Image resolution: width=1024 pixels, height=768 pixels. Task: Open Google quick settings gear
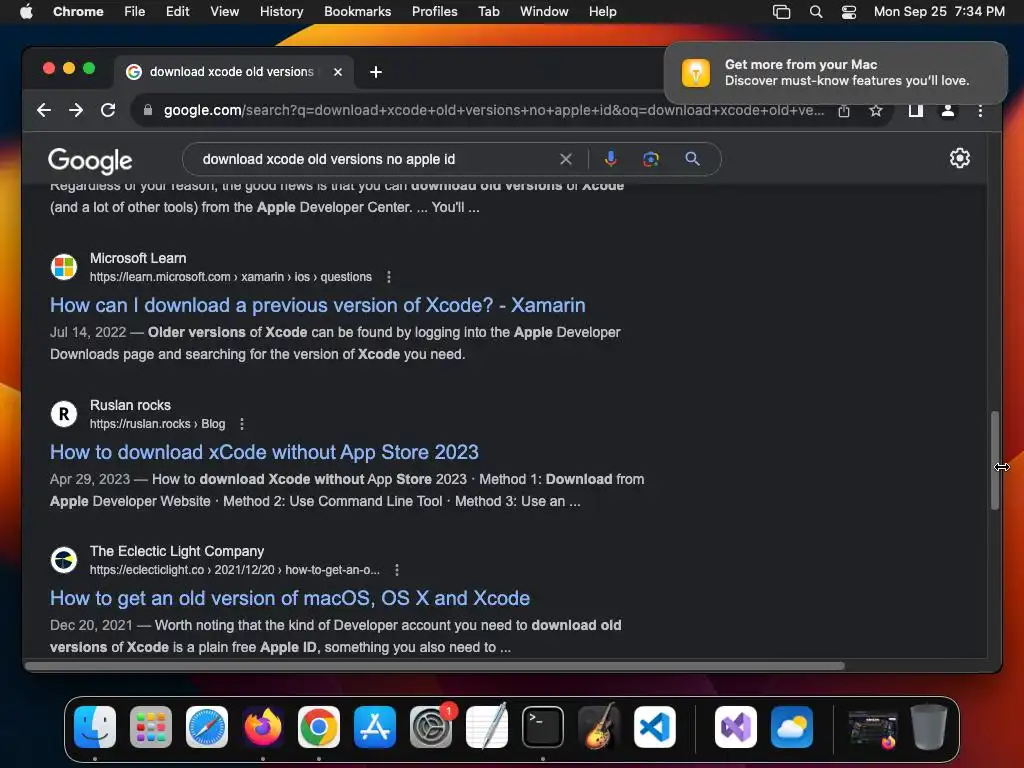pyautogui.click(x=959, y=158)
